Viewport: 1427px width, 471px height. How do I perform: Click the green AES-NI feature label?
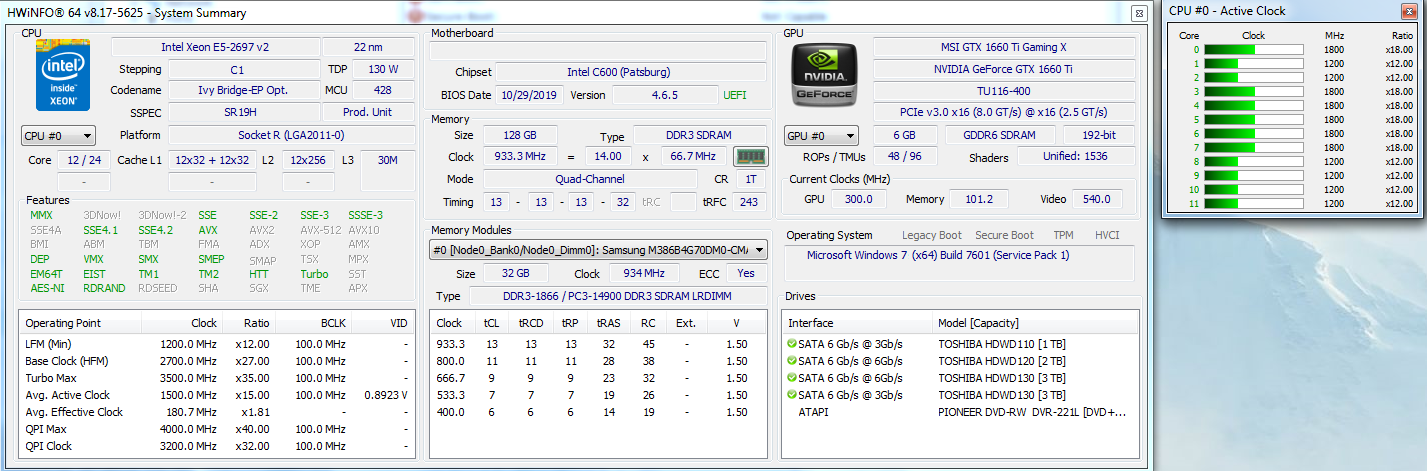46,288
